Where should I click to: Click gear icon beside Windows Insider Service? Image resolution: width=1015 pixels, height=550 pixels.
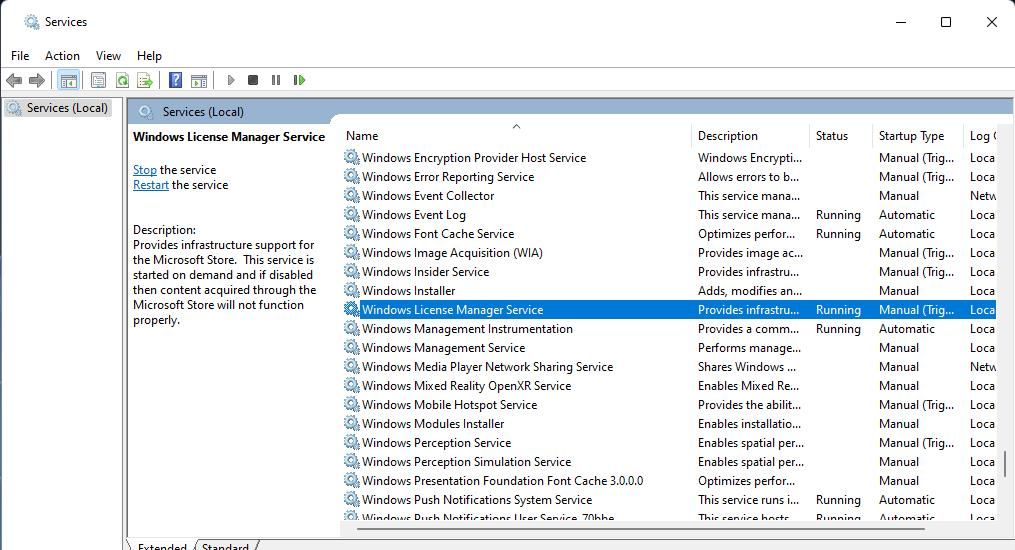click(351, 272)
